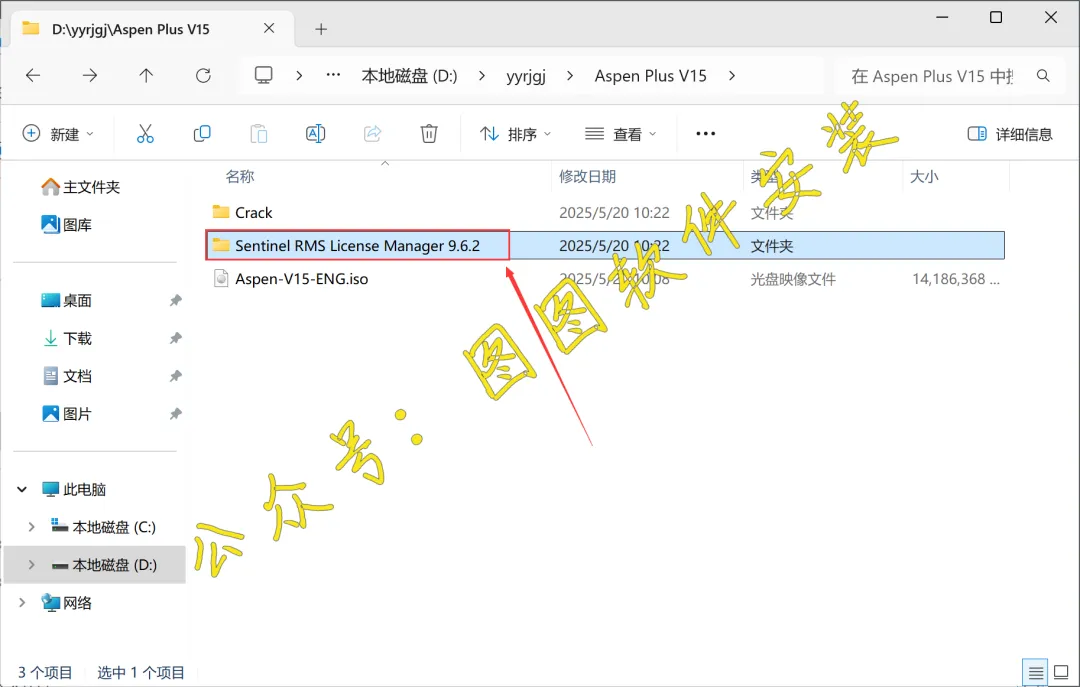Select the Crack folder
This screenshot has height=687, width=1080.
(253, 212)
